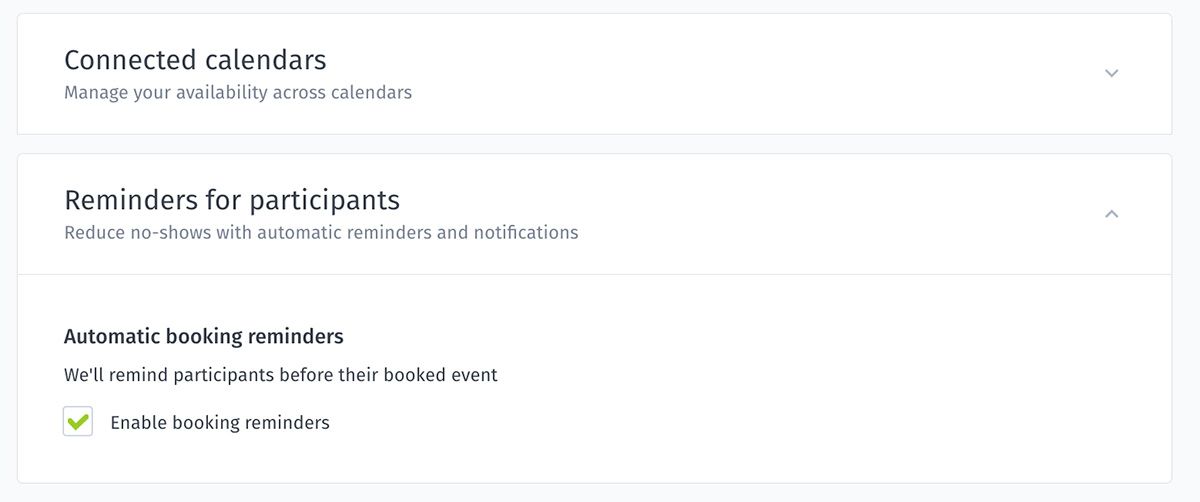Open the "Connected calendars" section title
Image resolution: width=1200 pixels, height=502 pixels.
pyautogui.click(x=195, y=60)
